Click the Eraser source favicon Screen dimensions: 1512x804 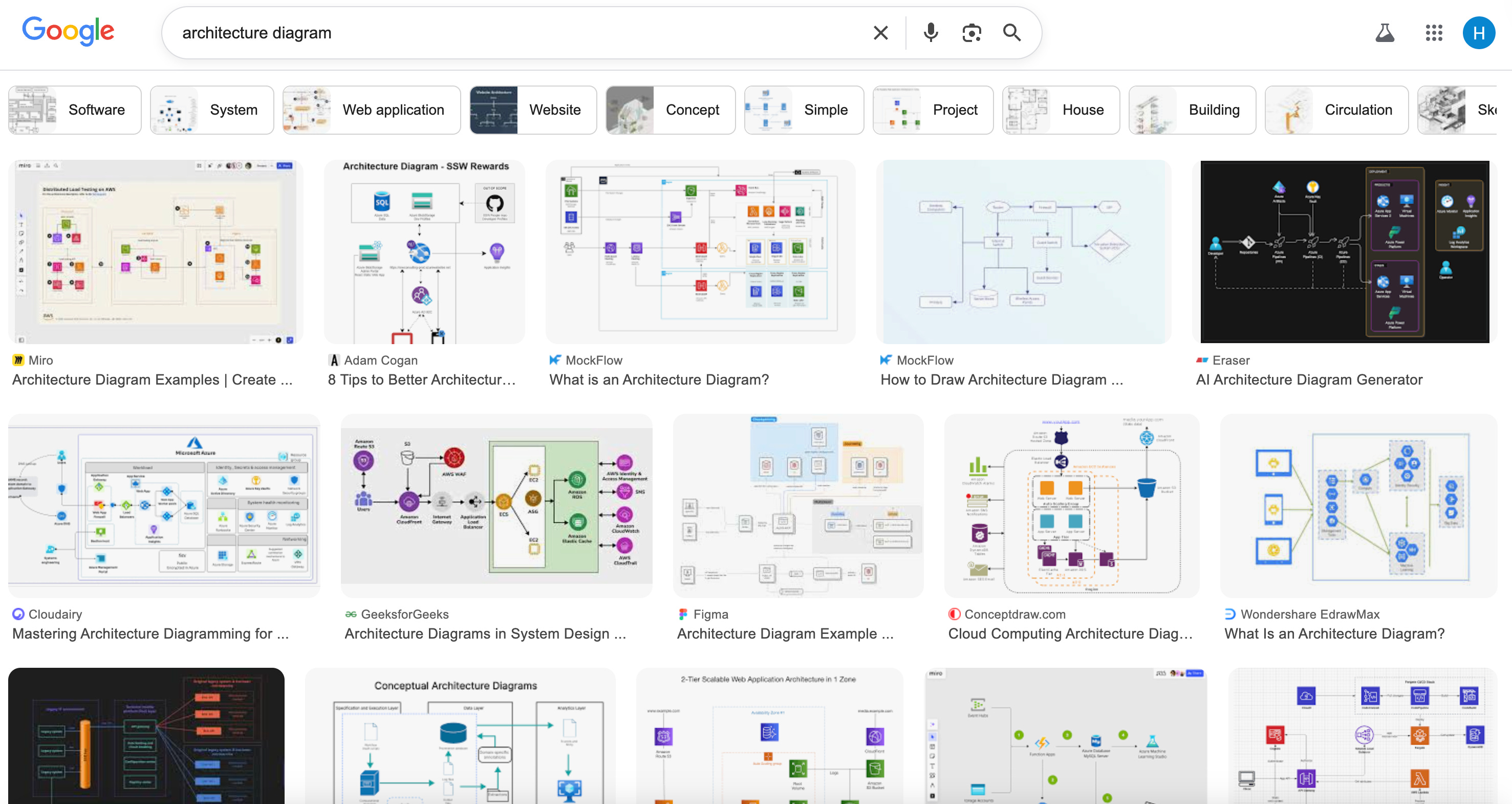point(1202,360)
